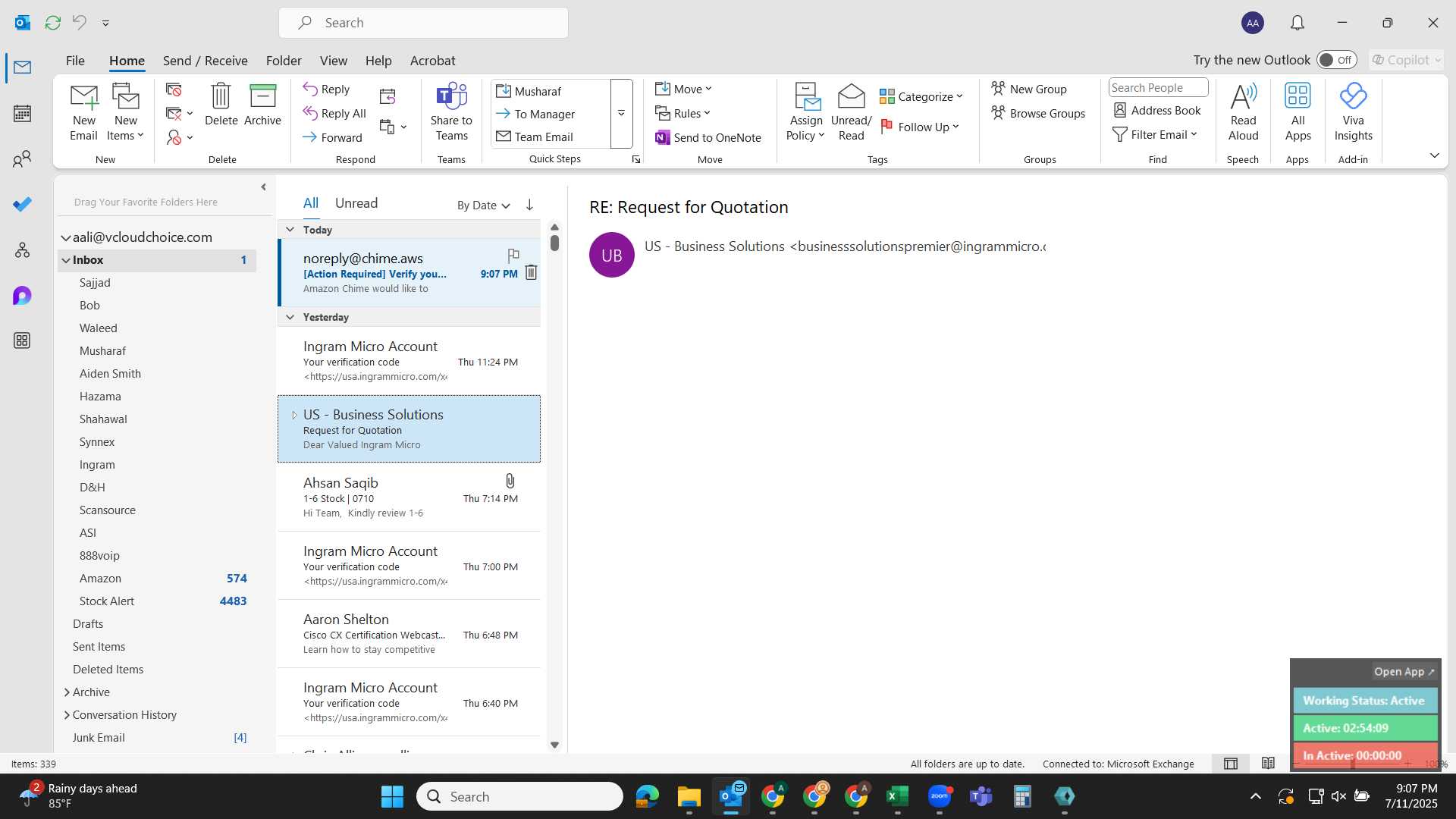1456x819 pixels.
Task: Open More Apps grid in left rail
Action: [22, 340]
